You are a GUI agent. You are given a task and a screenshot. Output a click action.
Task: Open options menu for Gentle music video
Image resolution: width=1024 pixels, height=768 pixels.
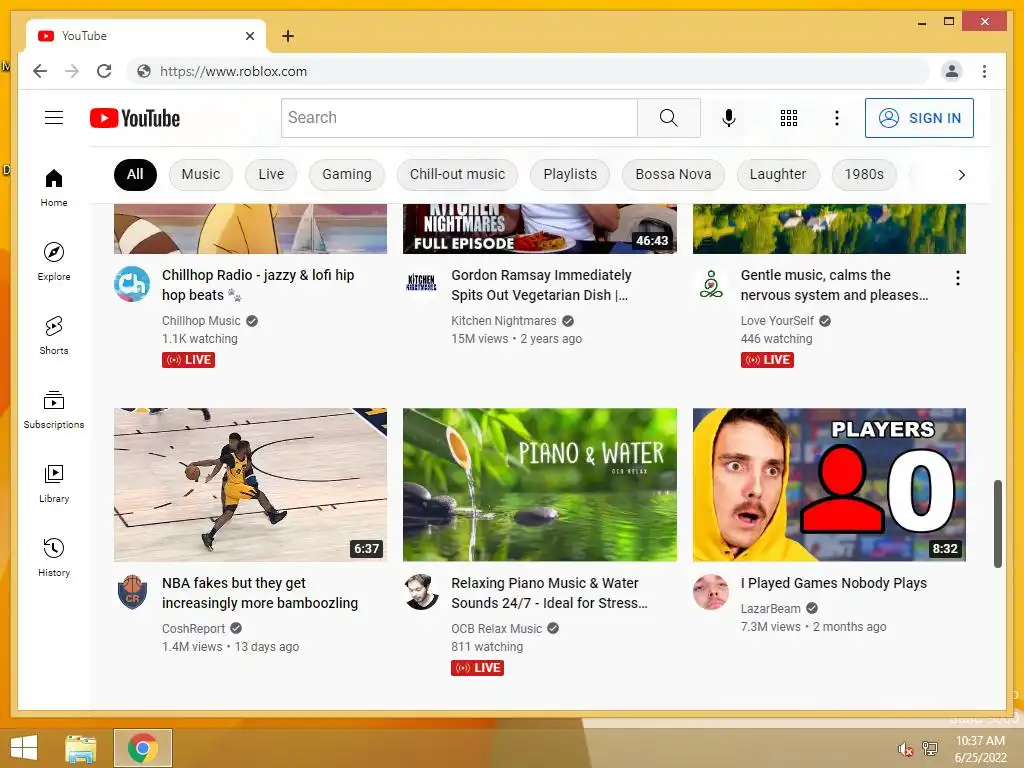(957, 278)
